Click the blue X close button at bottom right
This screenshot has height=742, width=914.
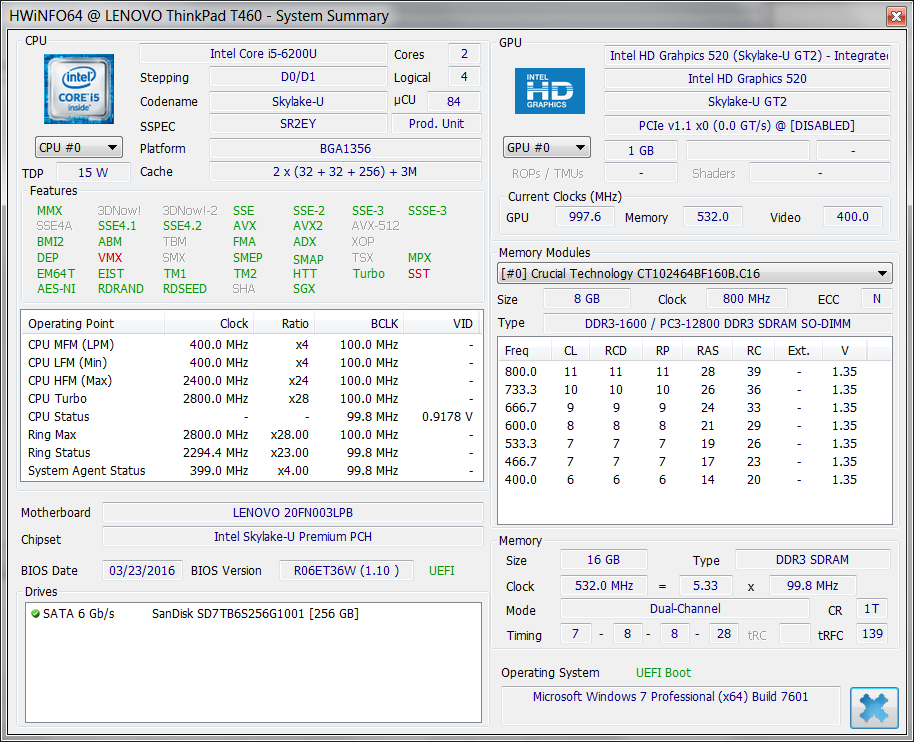874,708
